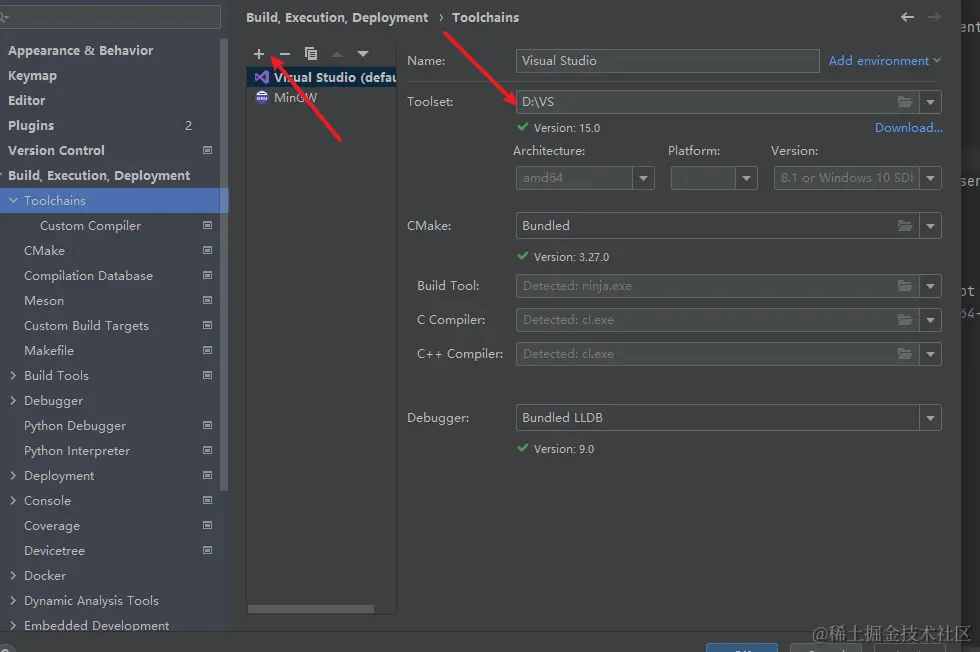Click the settings search box
980x652 pixels.
[110, 17]
